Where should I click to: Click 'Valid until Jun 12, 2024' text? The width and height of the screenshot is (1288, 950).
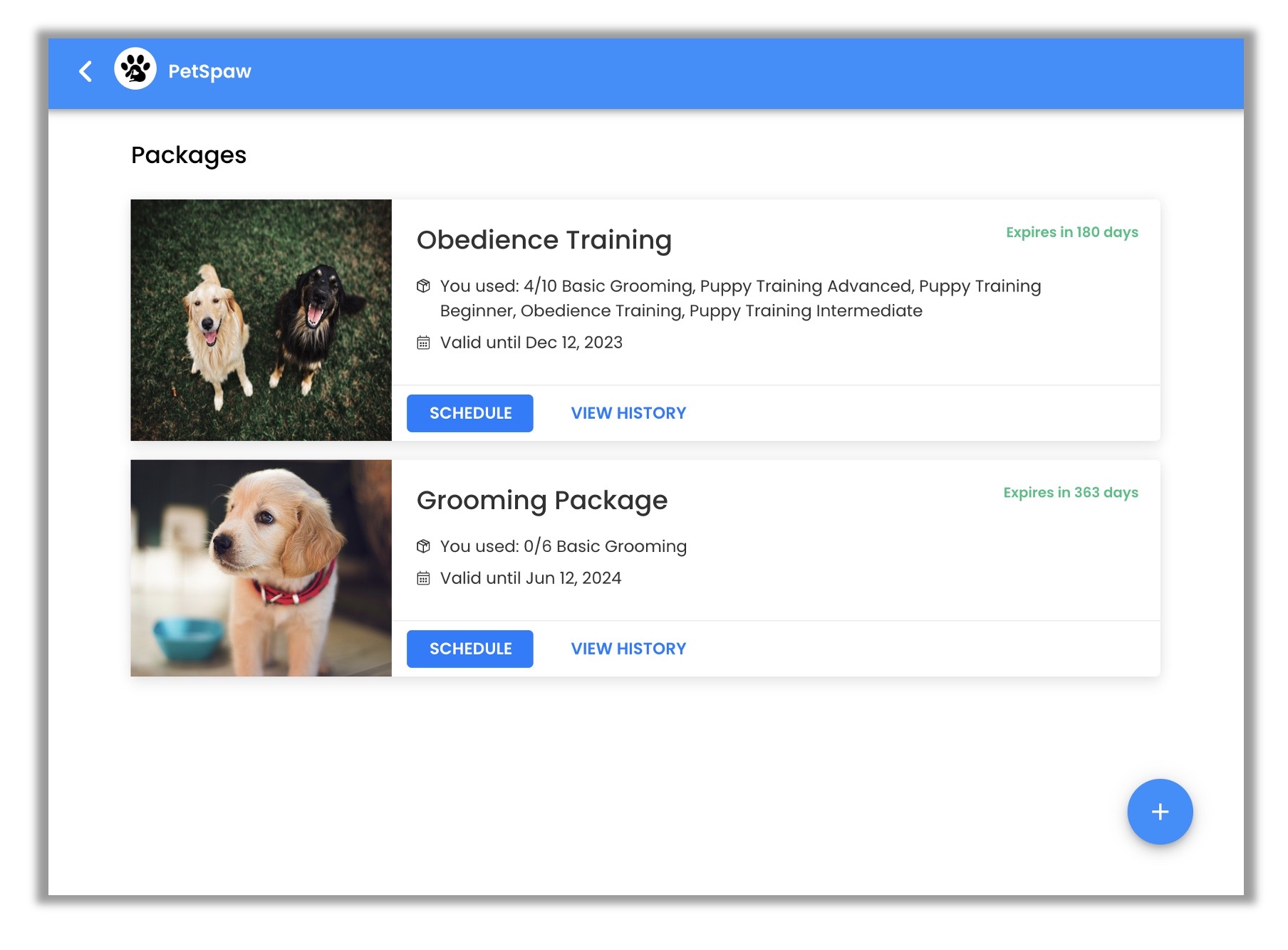(531, 578)
